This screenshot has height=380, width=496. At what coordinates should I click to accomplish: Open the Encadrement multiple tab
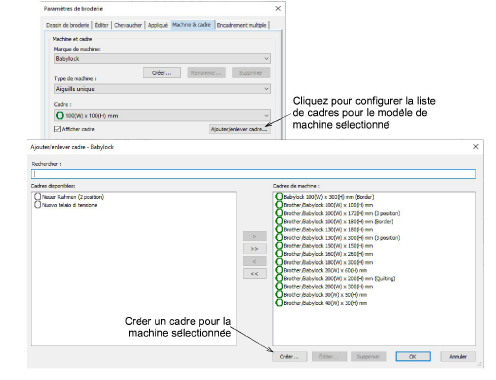[242, 25]
